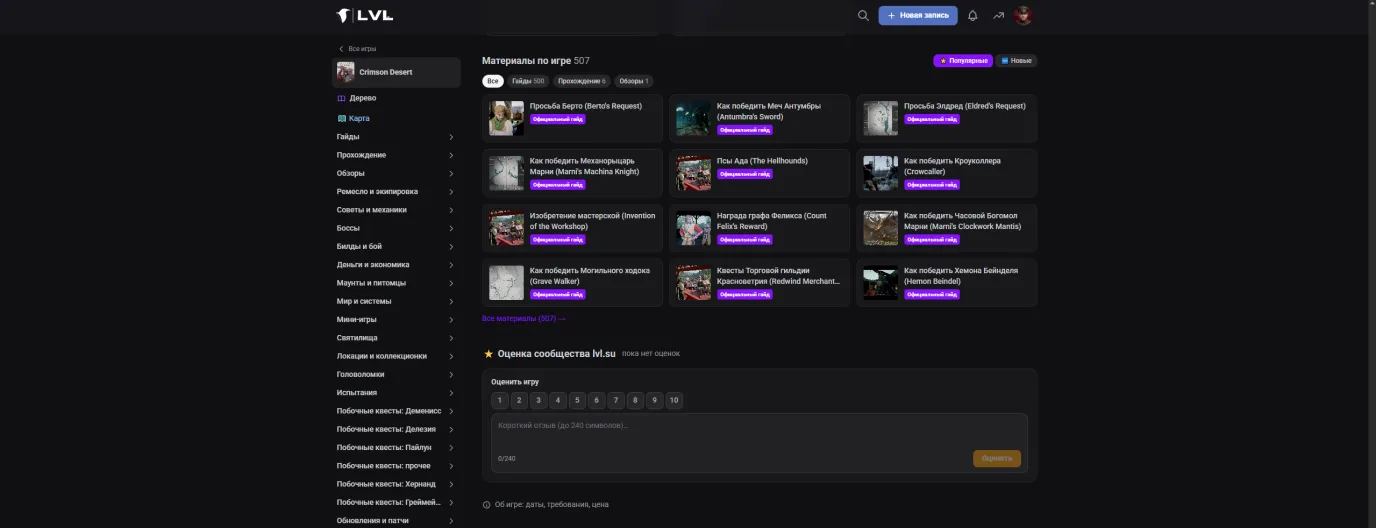Expand Гайды sidebar section
The width and height of the screenshot is (1376, 528).
(396, 137)
